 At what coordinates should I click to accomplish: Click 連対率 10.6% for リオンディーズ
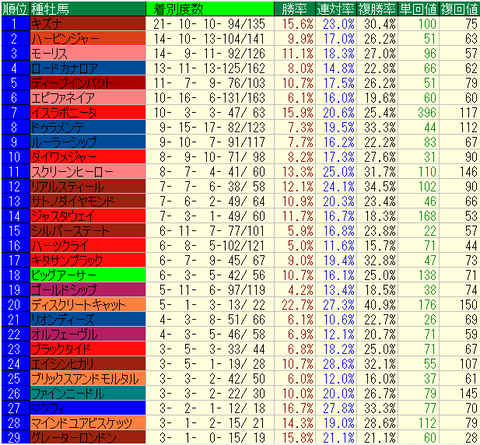pos(339,320)
